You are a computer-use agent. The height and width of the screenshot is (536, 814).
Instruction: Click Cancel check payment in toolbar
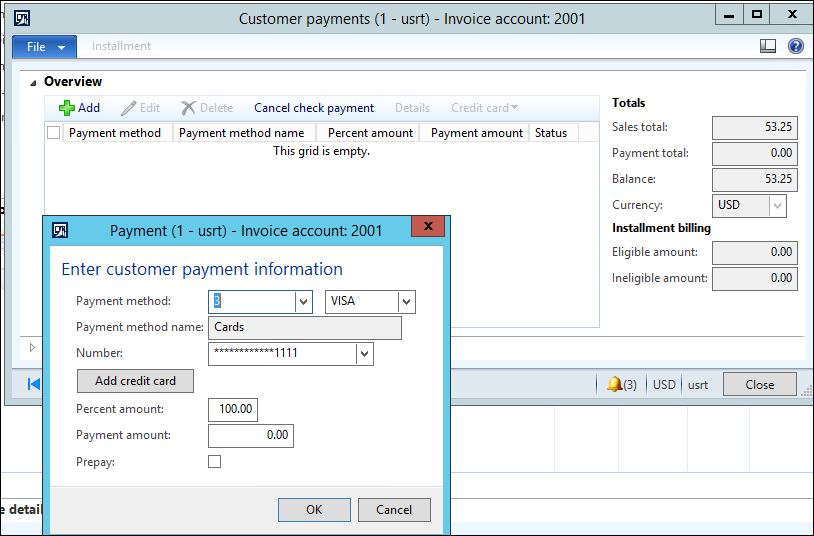coord(314,108)
